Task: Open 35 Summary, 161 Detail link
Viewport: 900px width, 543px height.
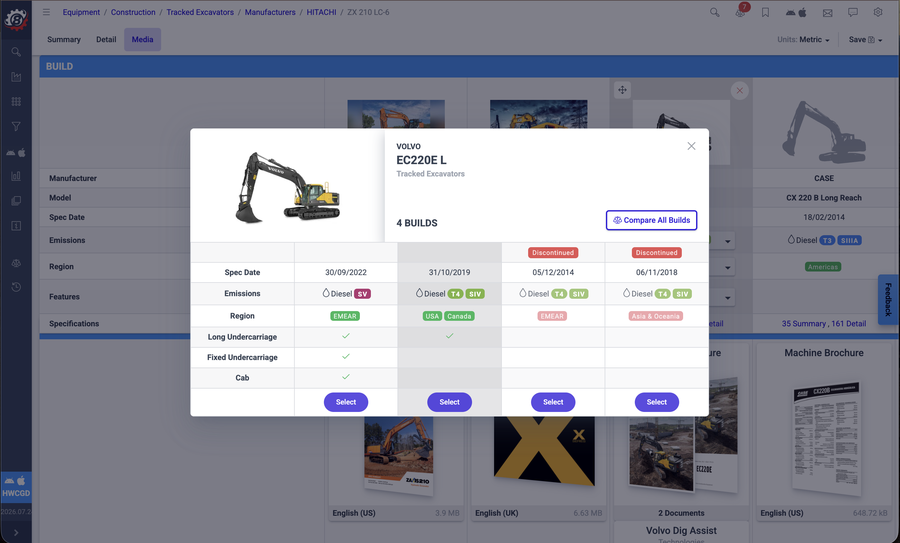Action: click(x=824, y=324)
